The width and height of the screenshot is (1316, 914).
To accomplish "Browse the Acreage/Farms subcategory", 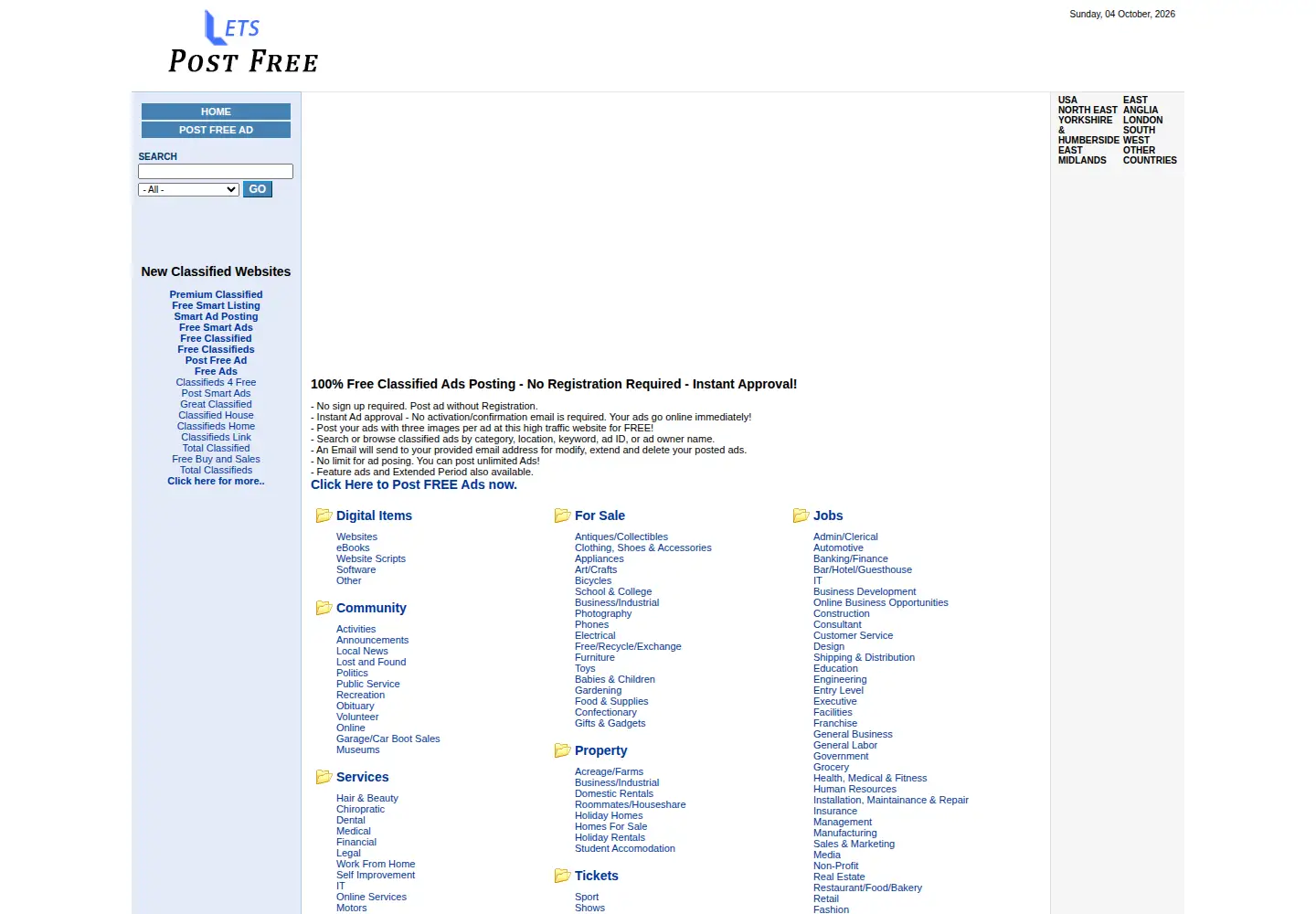I will tap(609, 771).
